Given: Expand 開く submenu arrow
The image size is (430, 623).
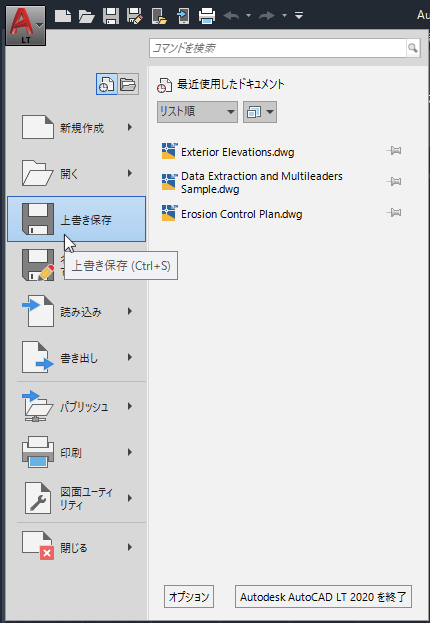Looking at the screenshot, I should [130, 173].
